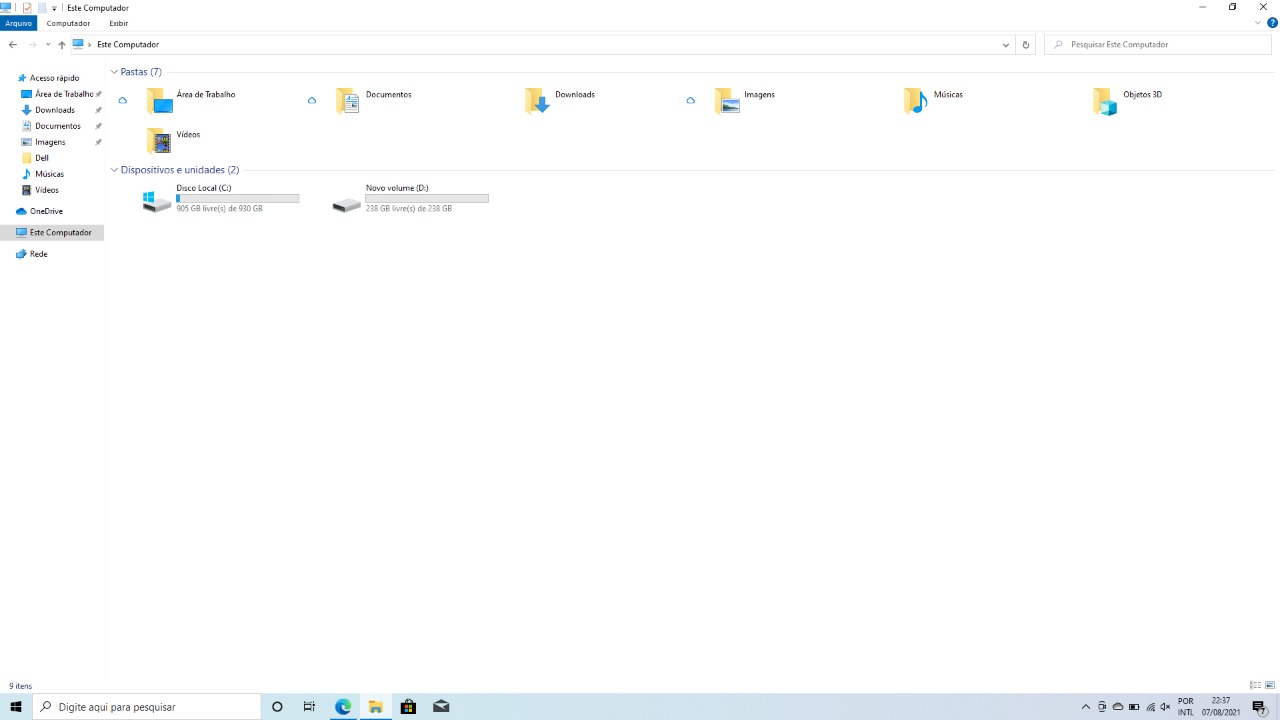Collapse the Pastas (7) section
The width and height of the screenshot is (1280, 720).
[x=114, y=71]
